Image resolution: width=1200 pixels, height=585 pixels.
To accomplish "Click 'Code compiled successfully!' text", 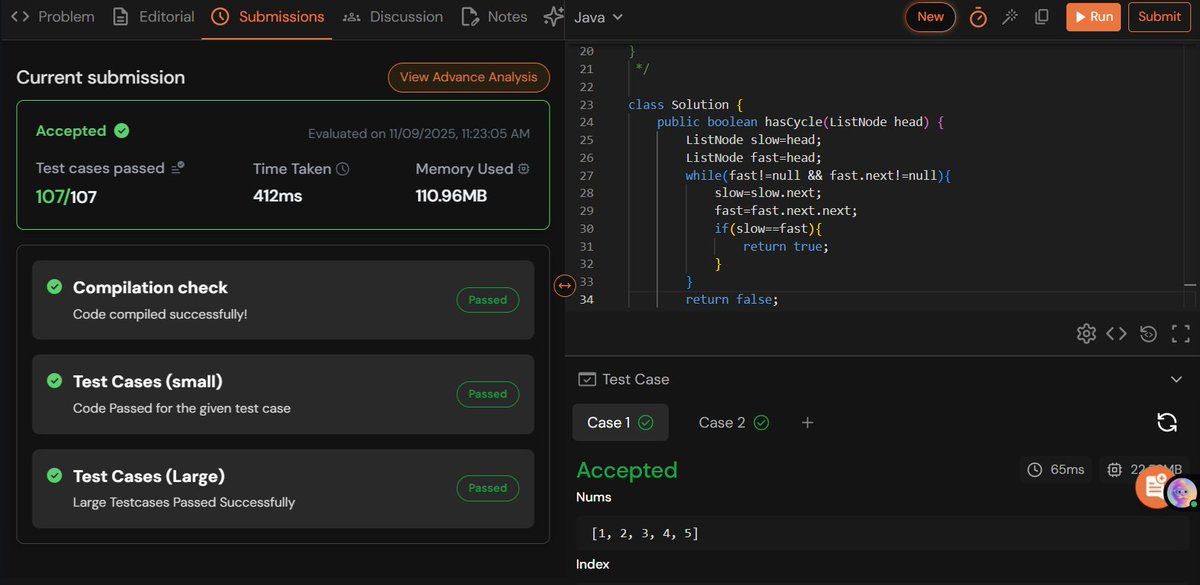I will coord(160,314).
